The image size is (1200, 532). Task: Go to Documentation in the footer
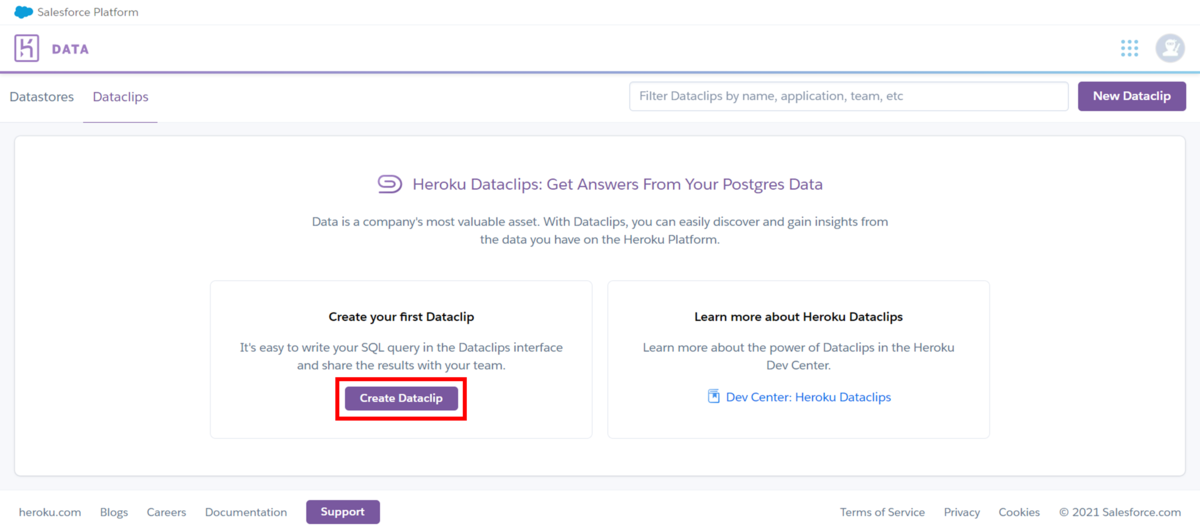click(246, 512)
